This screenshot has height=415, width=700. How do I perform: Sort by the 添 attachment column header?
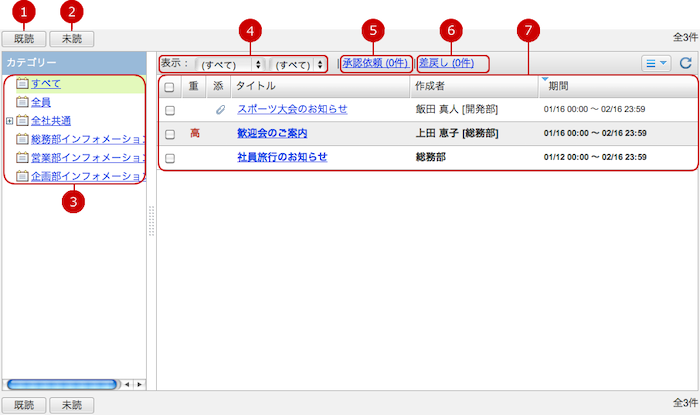coord(218,86)
